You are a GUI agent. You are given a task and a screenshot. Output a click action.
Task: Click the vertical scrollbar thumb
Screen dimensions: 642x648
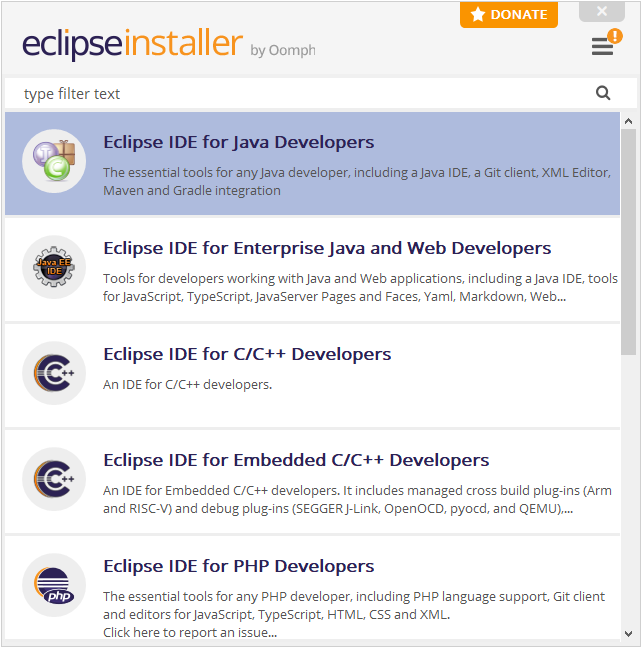pyautogui.click(x=628, y=242)
